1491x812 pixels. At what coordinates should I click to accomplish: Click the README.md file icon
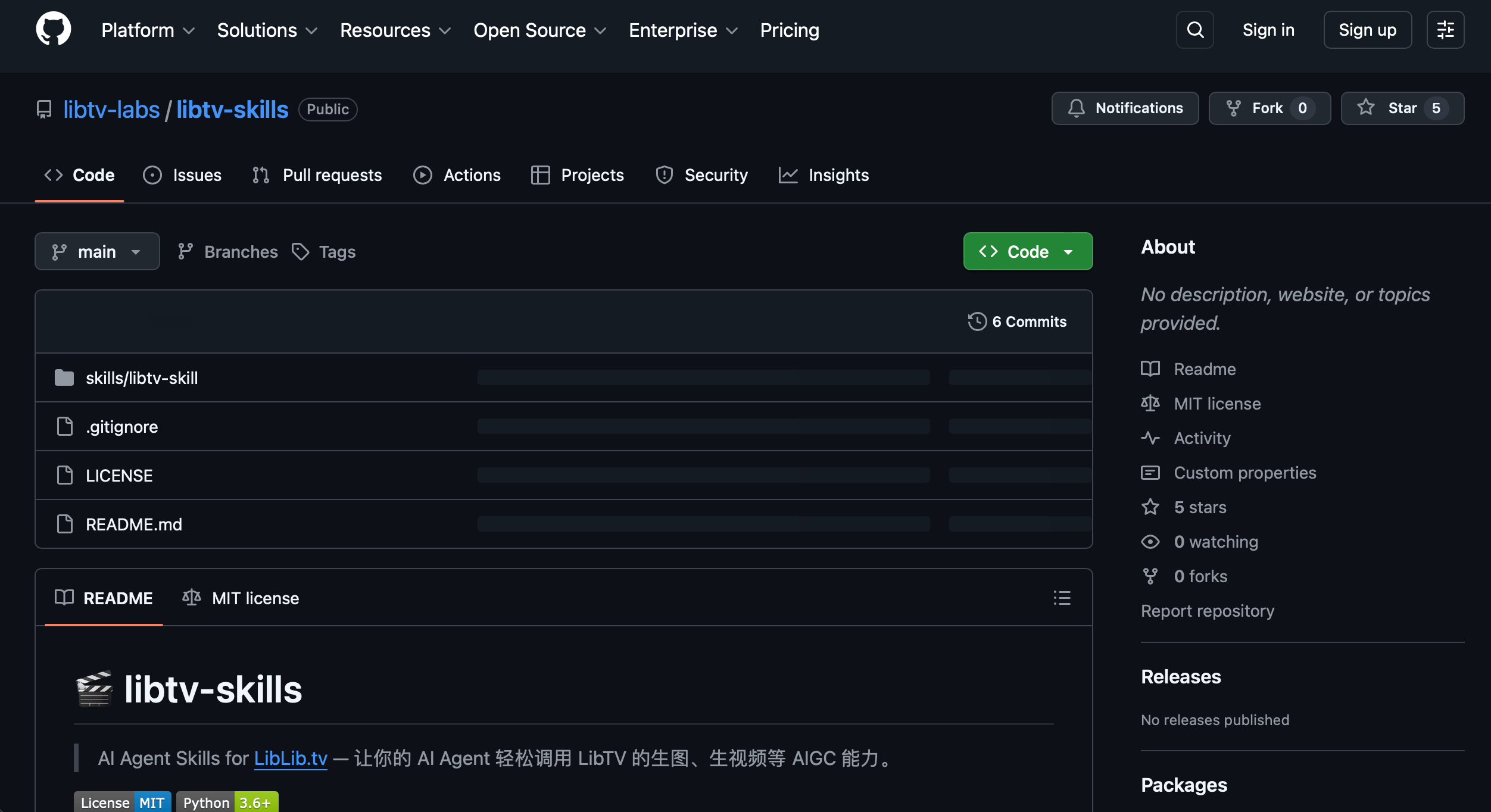pos(64,524)
